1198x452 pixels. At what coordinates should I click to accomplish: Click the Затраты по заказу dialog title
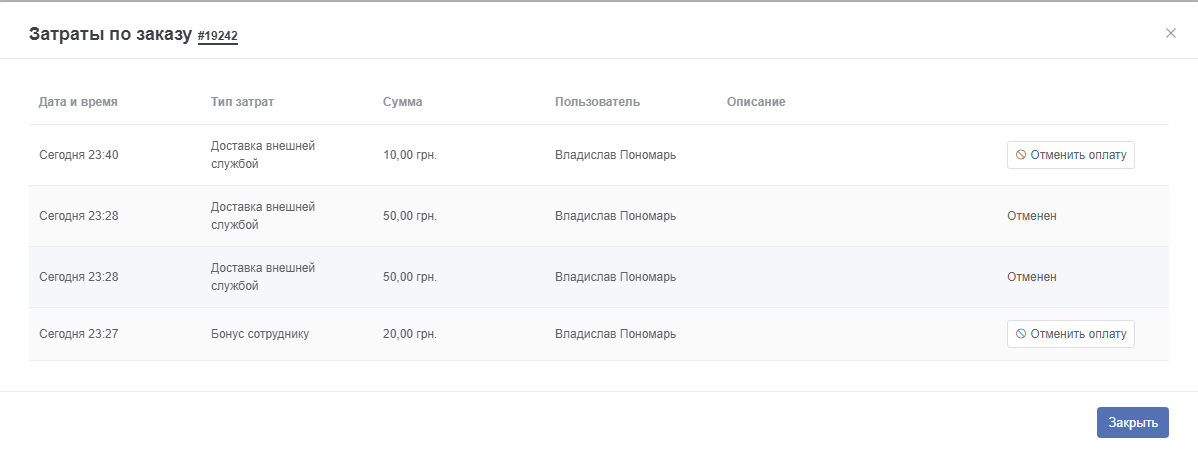point(110,34)
